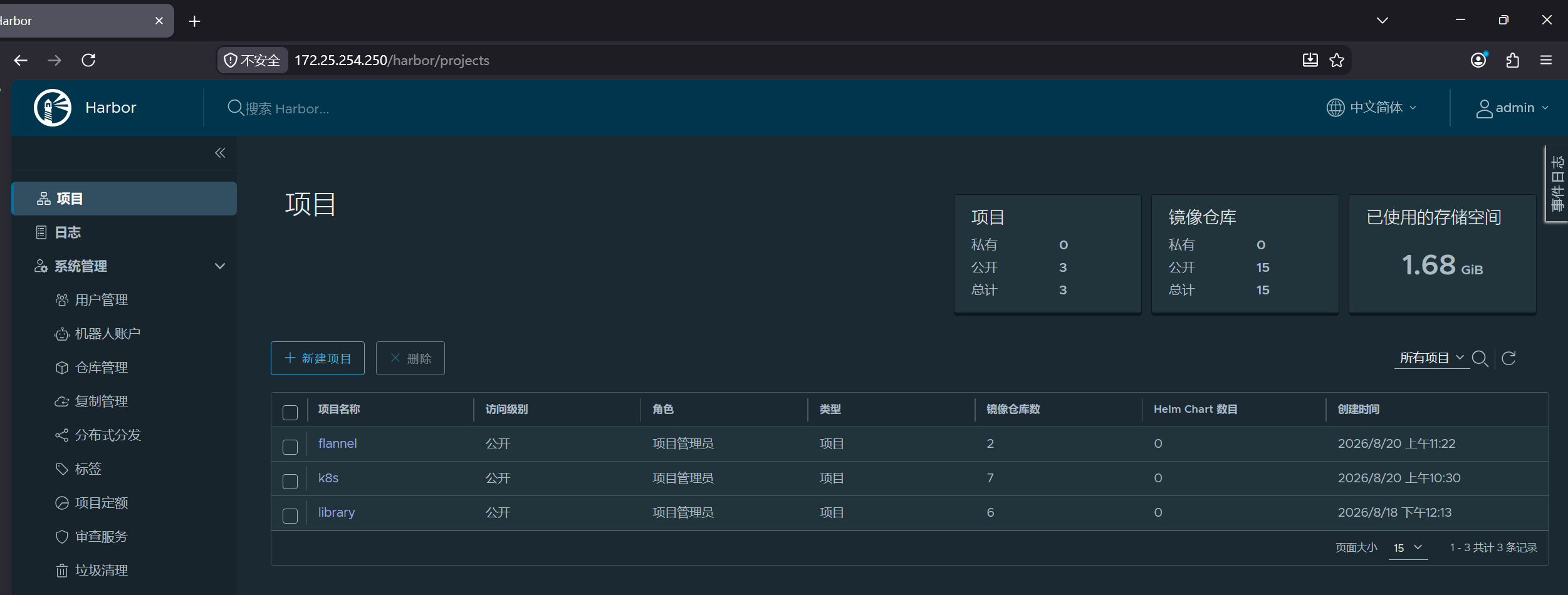1568x595 pixels.
Task: Check the library project row checkbox
Action: [290, 515]
